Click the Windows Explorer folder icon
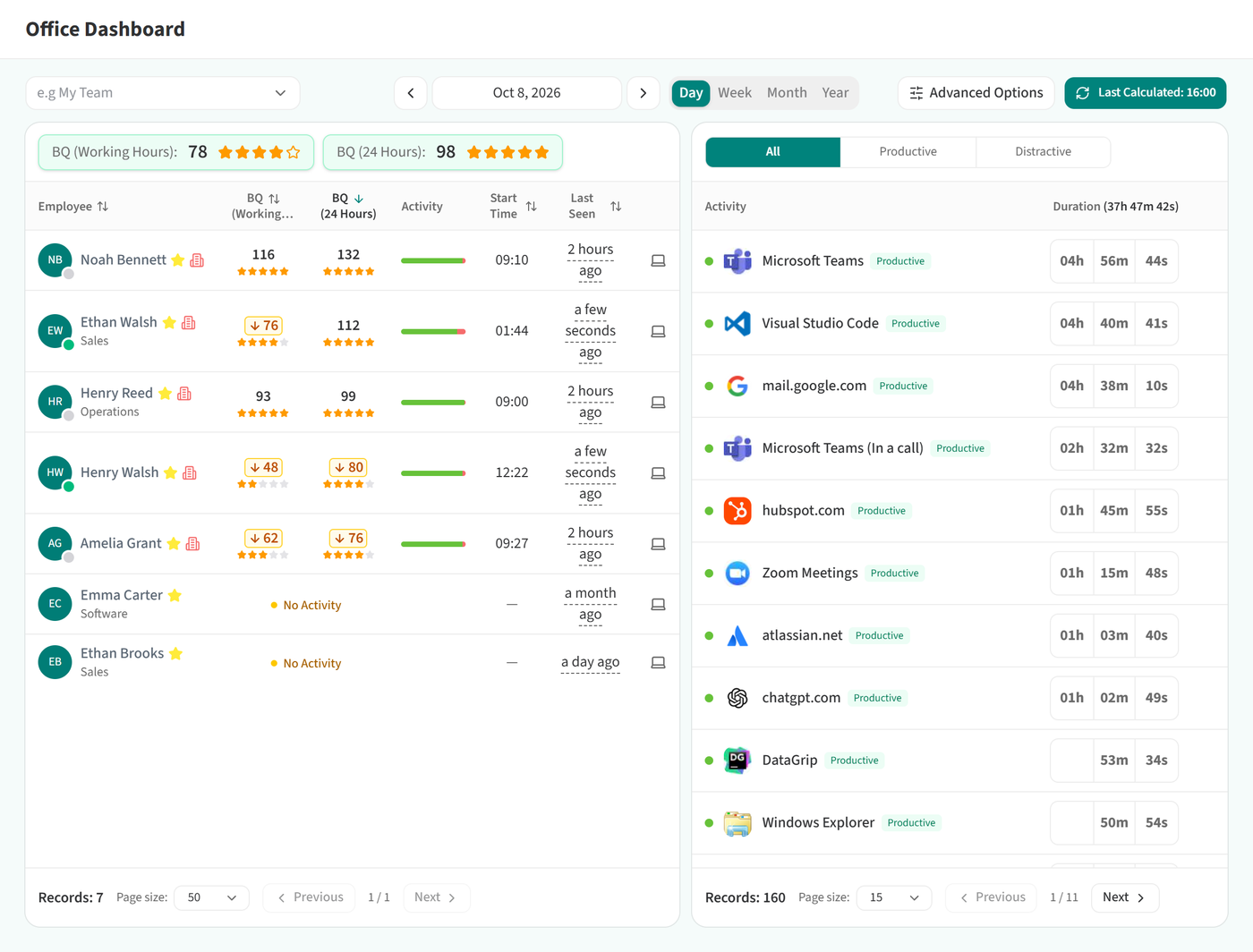The width and height of the screenshot is (1253, 952). (737, 823)
